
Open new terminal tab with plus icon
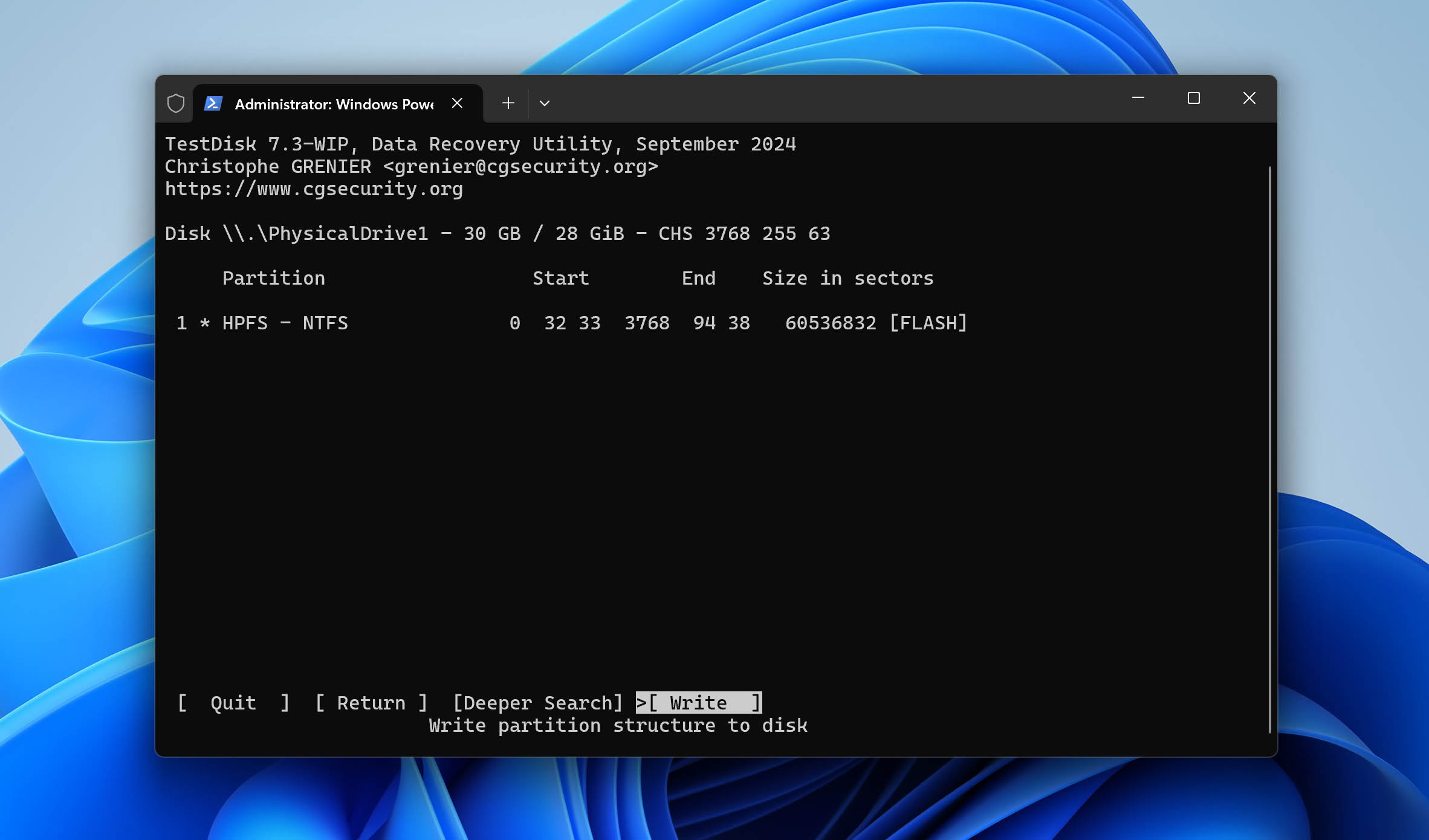point(508,102)
